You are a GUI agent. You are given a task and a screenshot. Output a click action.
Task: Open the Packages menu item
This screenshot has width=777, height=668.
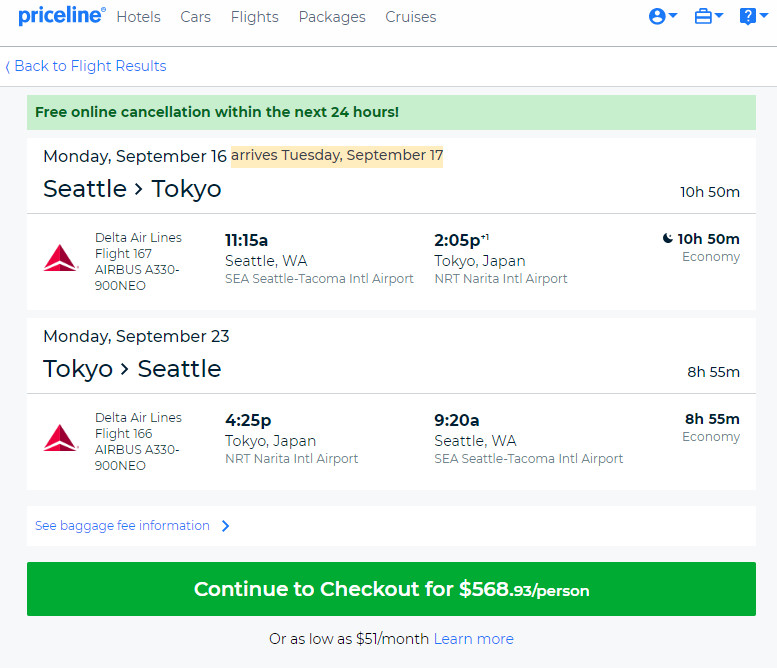(332, 17)
